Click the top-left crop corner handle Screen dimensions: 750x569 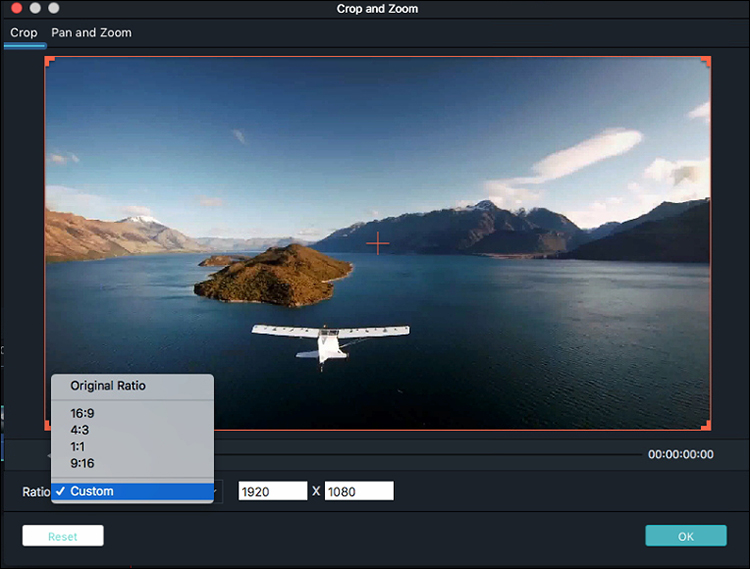click(x=49, y=61)
